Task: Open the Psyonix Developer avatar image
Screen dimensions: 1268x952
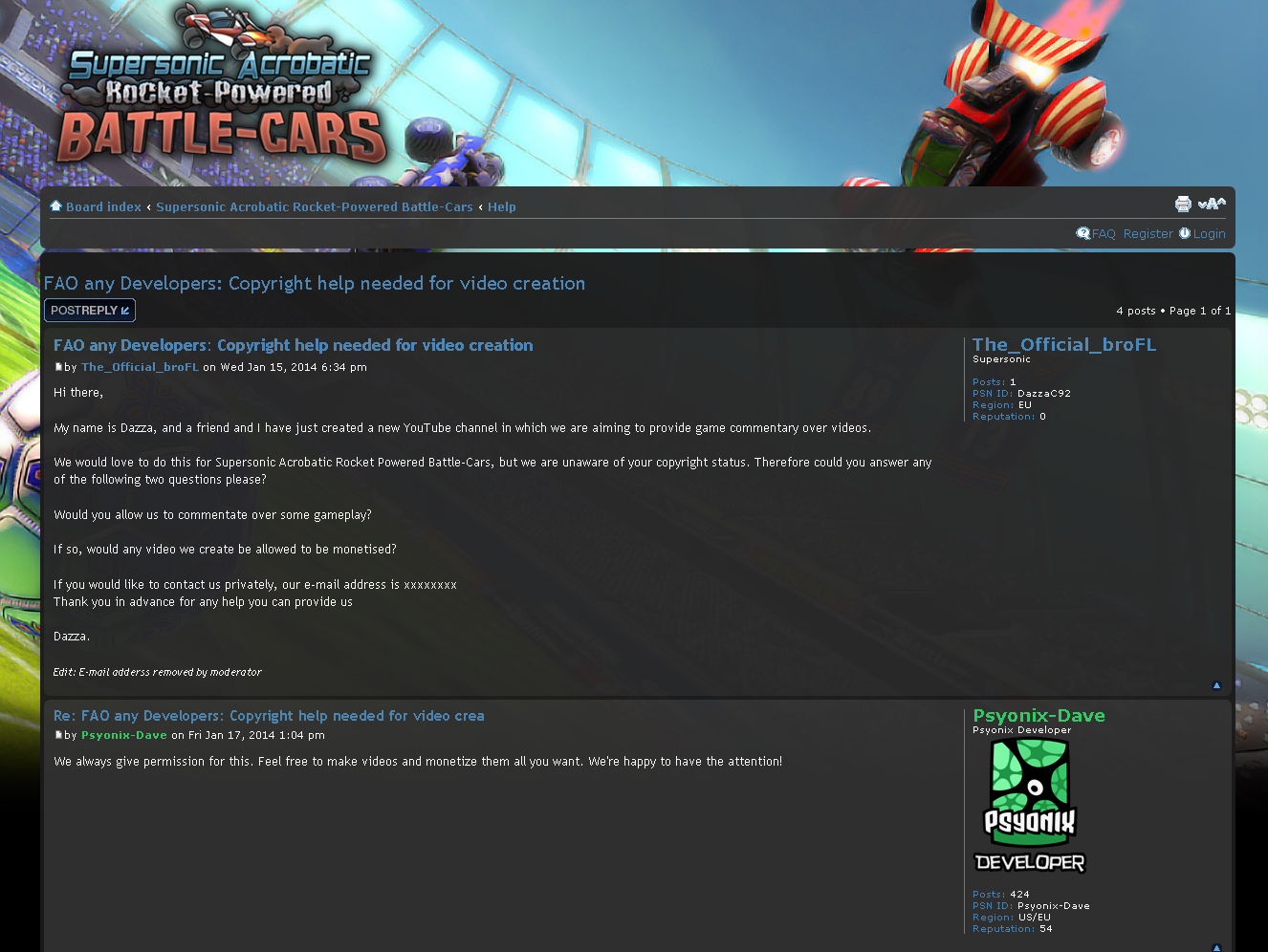Action: pyautogui.click(x=1030, y=807)
